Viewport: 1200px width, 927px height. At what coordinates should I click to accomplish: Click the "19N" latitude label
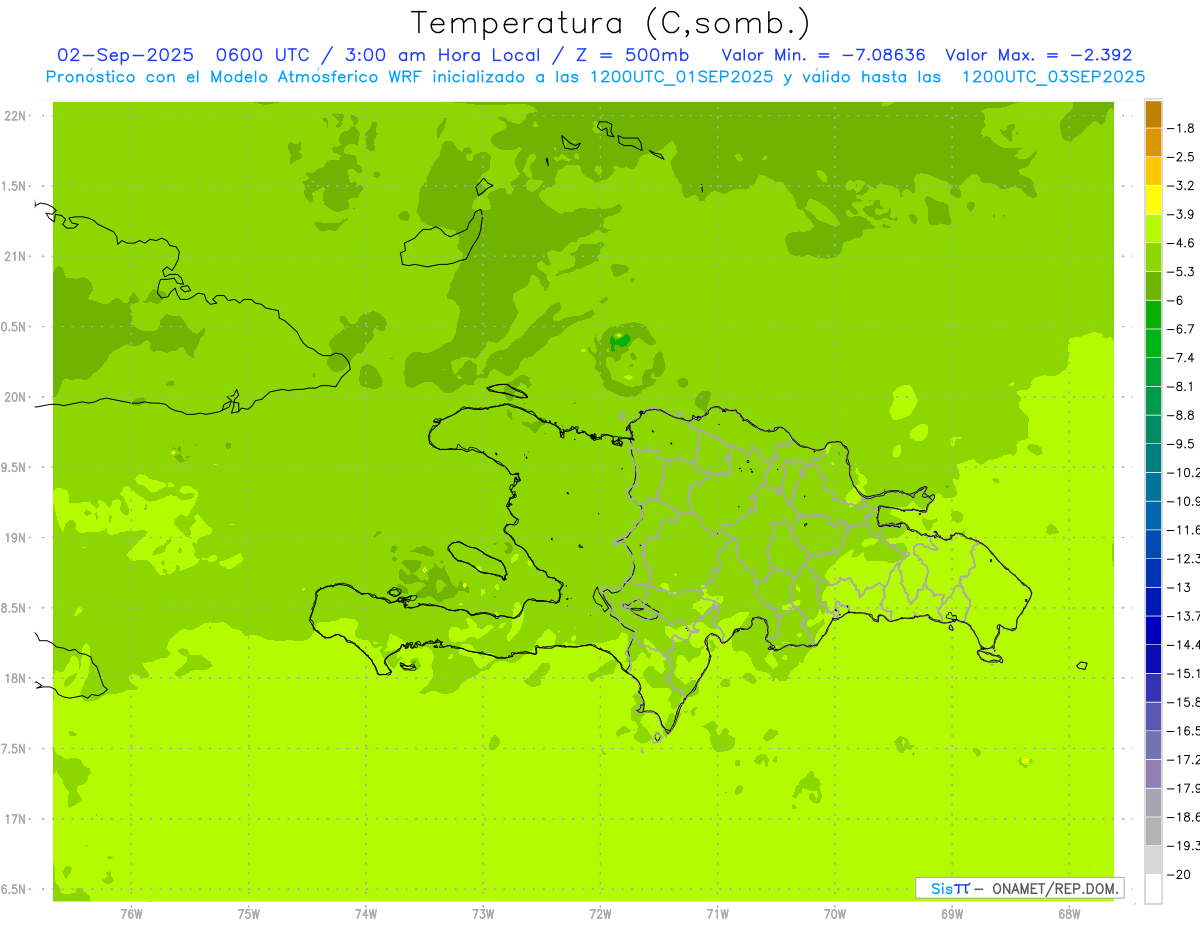tap(16, 538)
